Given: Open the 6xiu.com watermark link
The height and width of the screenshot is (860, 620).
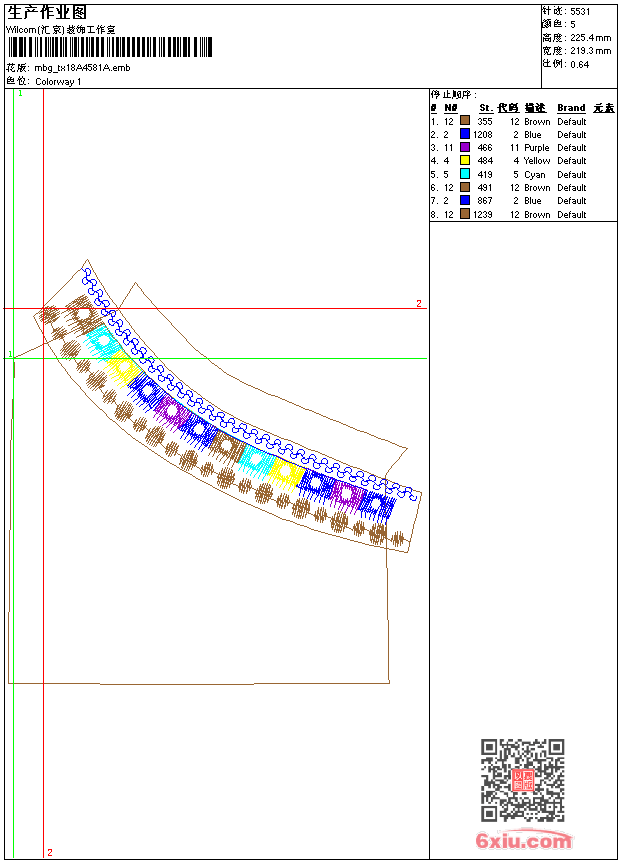Looking at the screenshot, I should click(523, 841).
